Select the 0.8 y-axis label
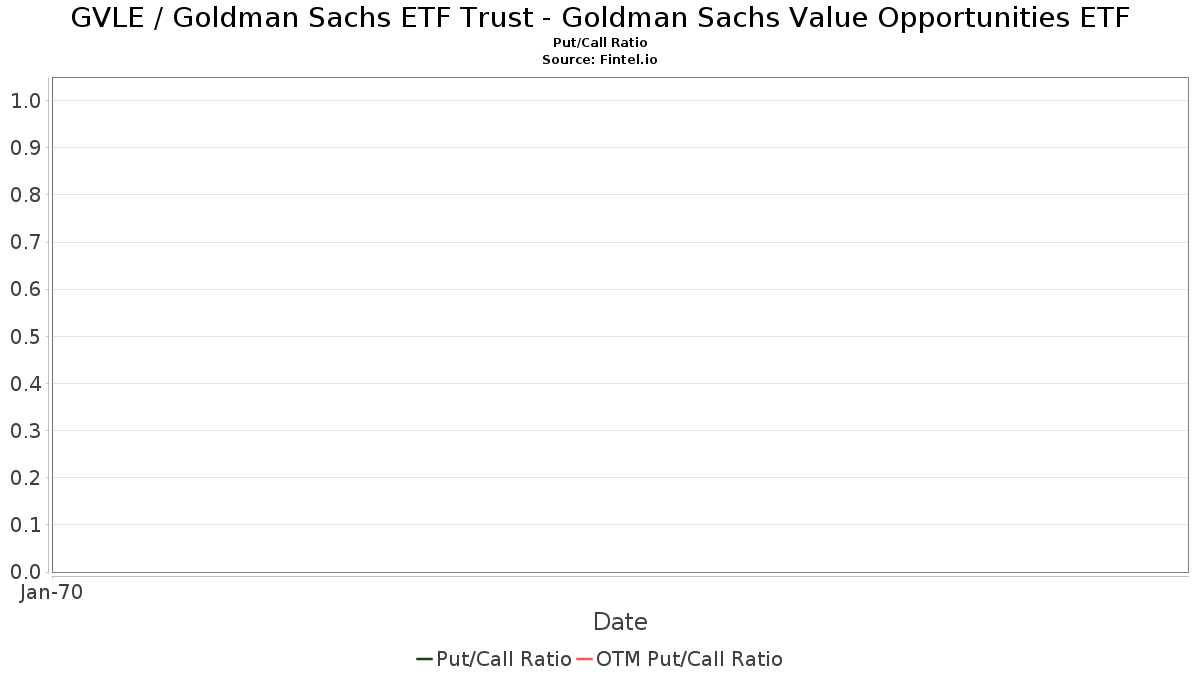The image size is (1200, 675). pyautogui.click(x=25, y=195)
